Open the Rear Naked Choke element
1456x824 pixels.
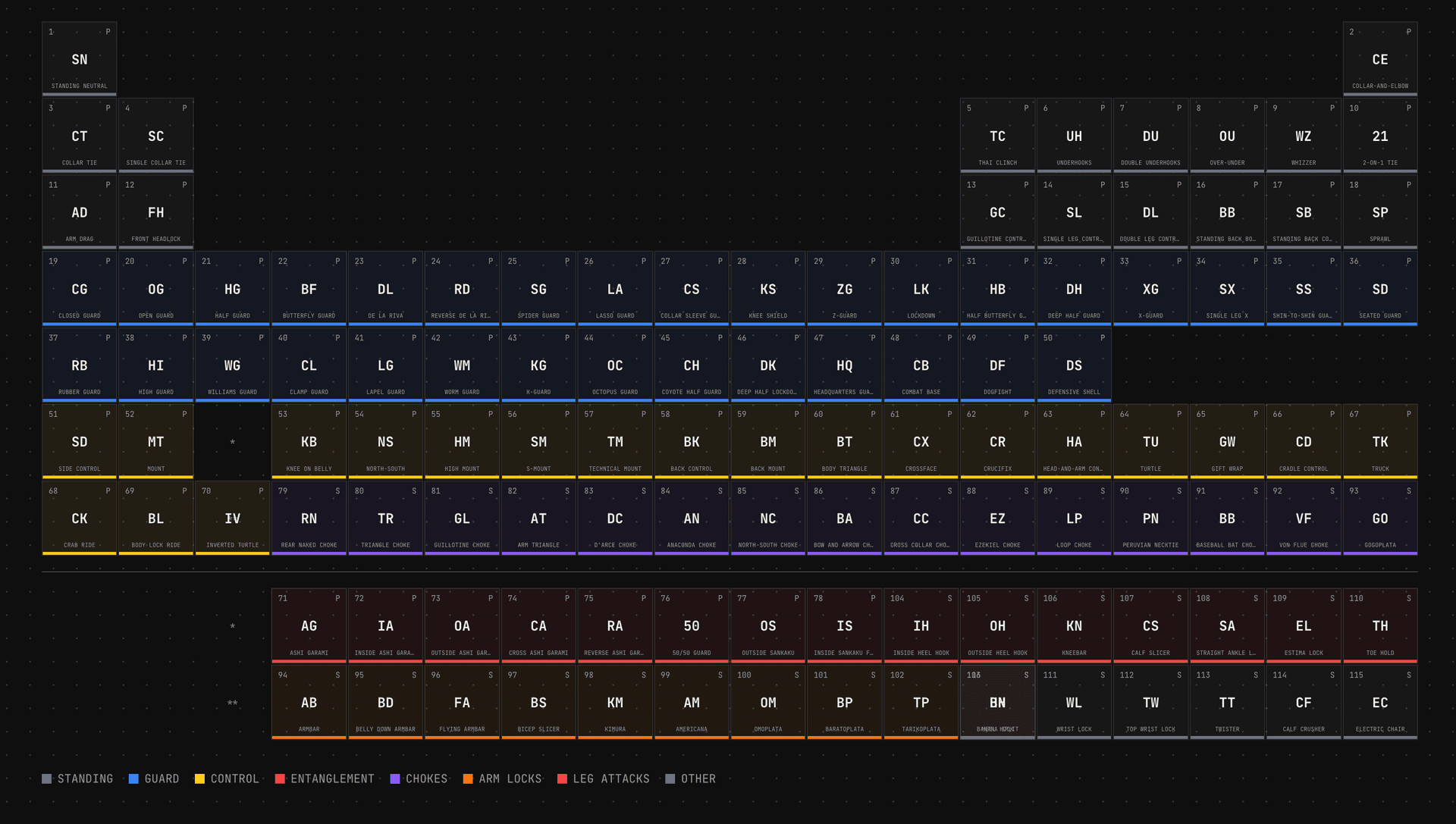click(x=308, y=519)
